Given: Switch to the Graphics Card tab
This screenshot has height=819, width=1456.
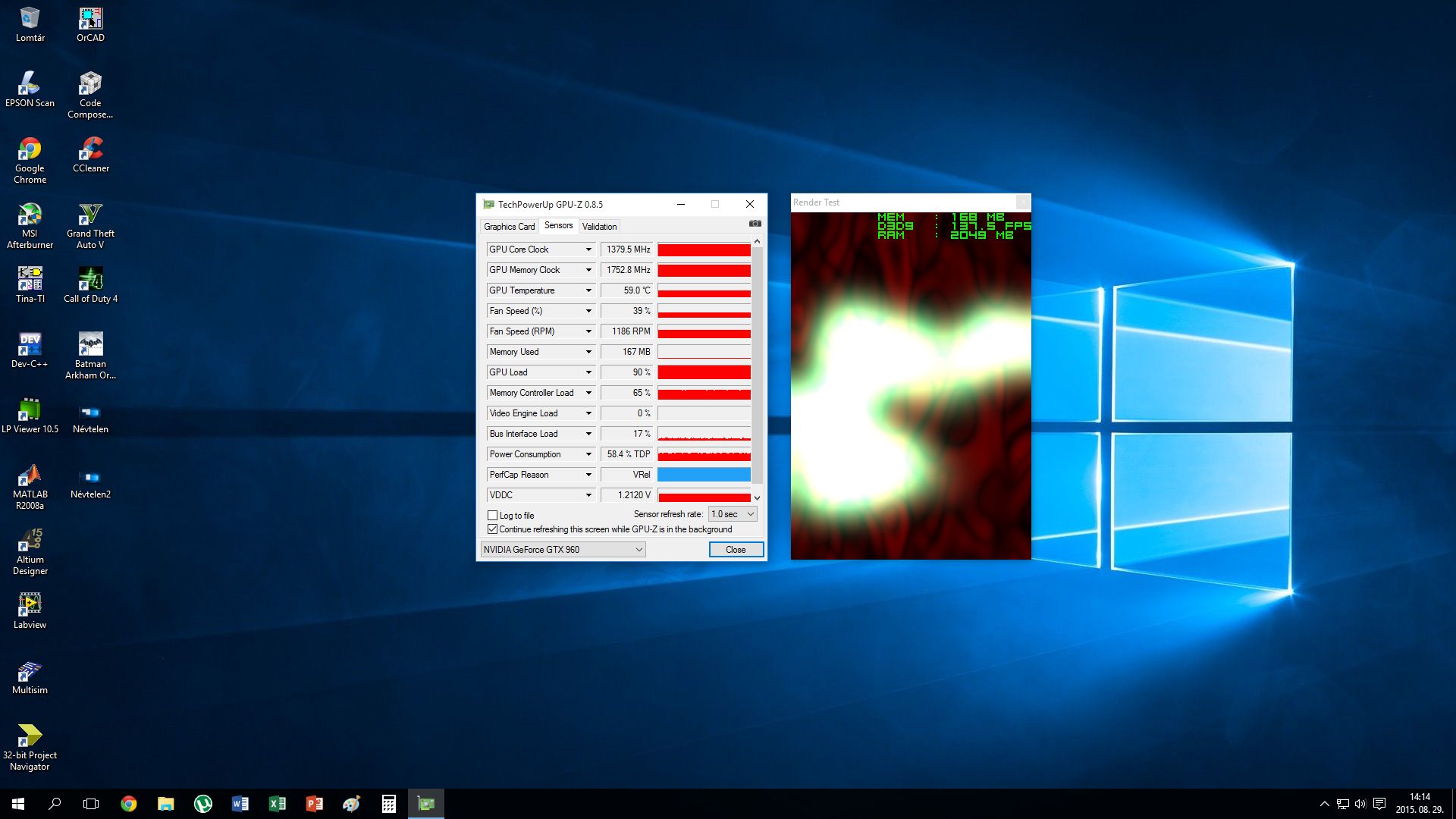Looking at the screenshot, I should click(x=509, y=227).
